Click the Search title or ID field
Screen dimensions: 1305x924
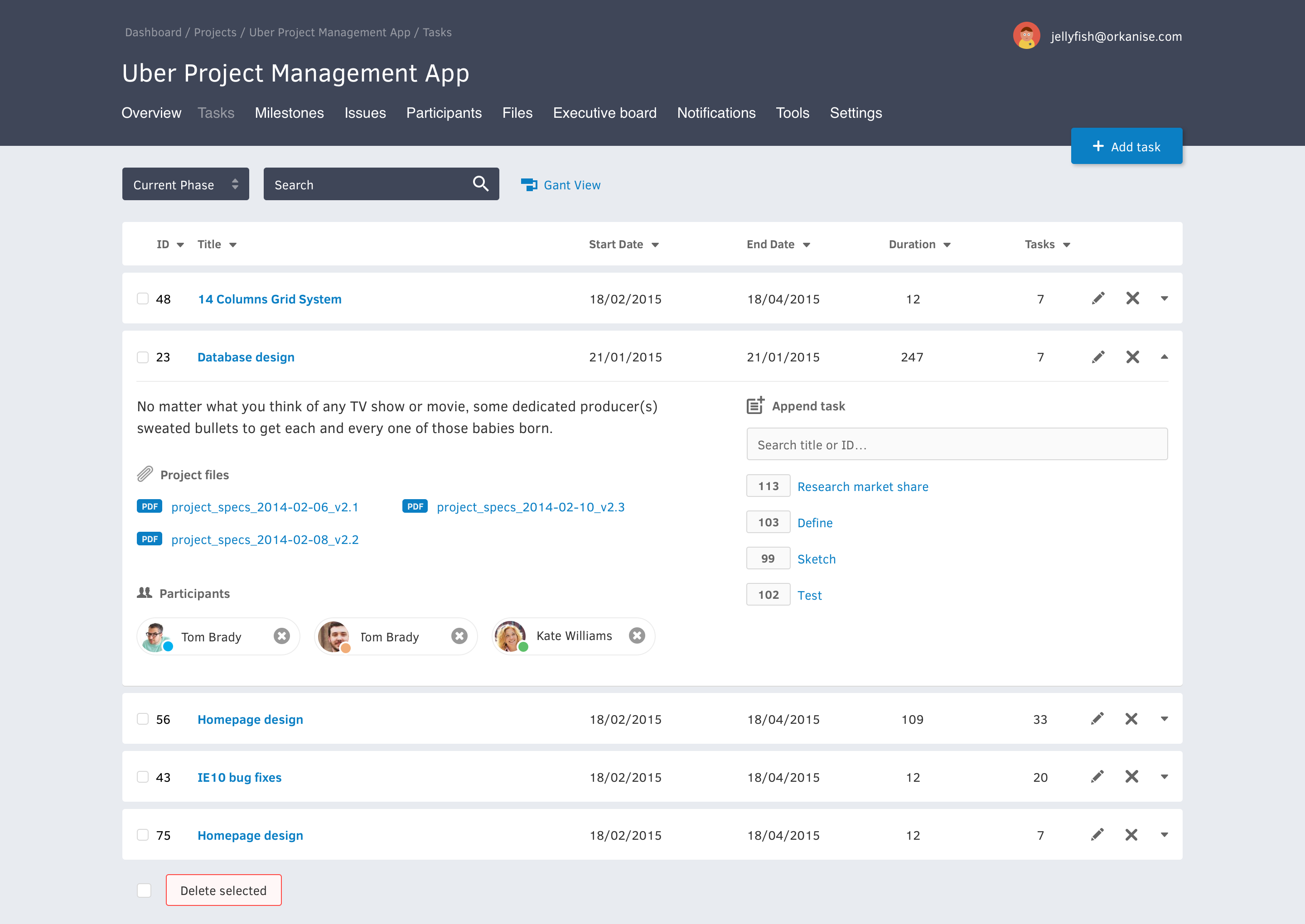pyautogui.click(x=956, y=444)
